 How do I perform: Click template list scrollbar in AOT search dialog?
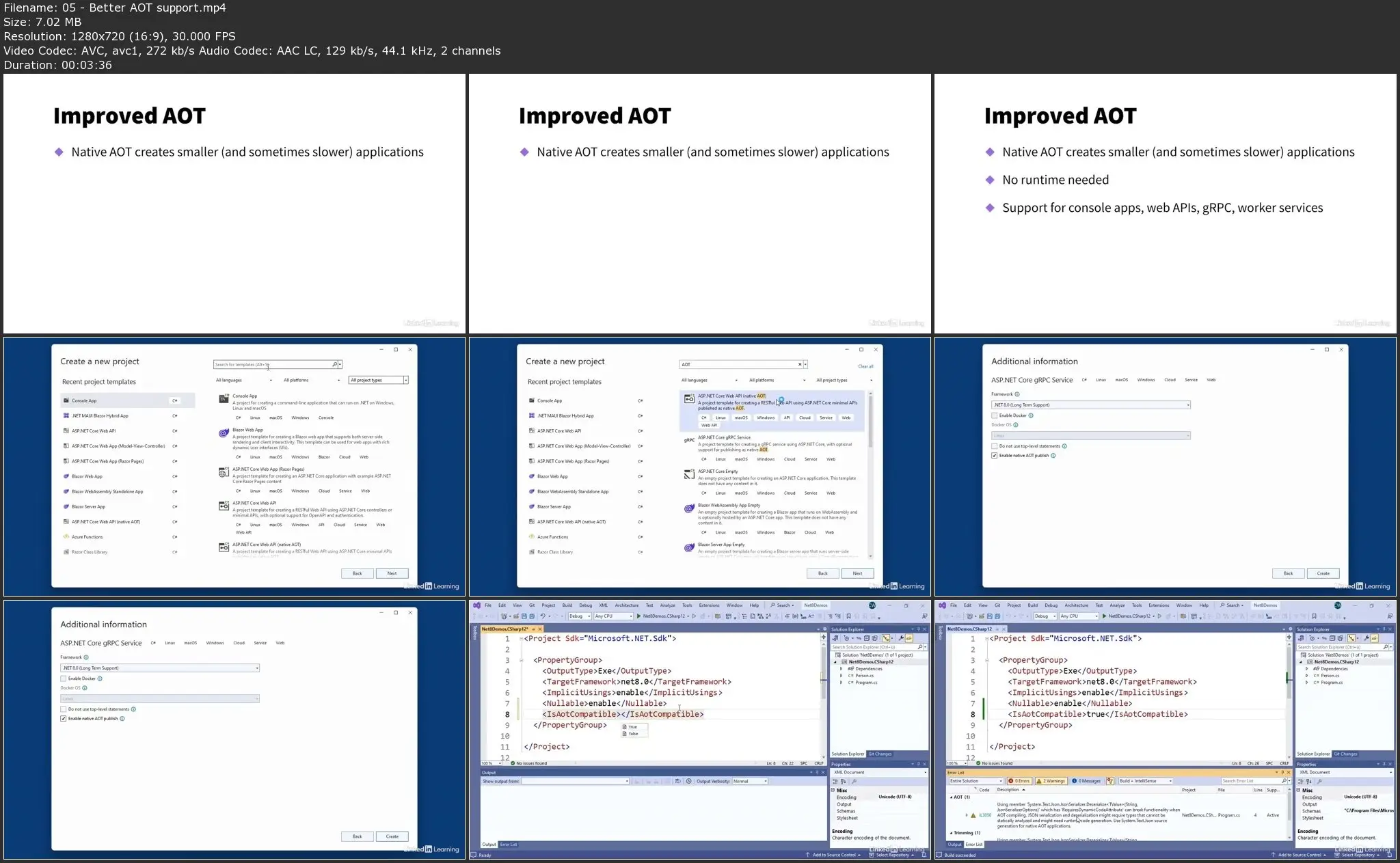(870, 420)
